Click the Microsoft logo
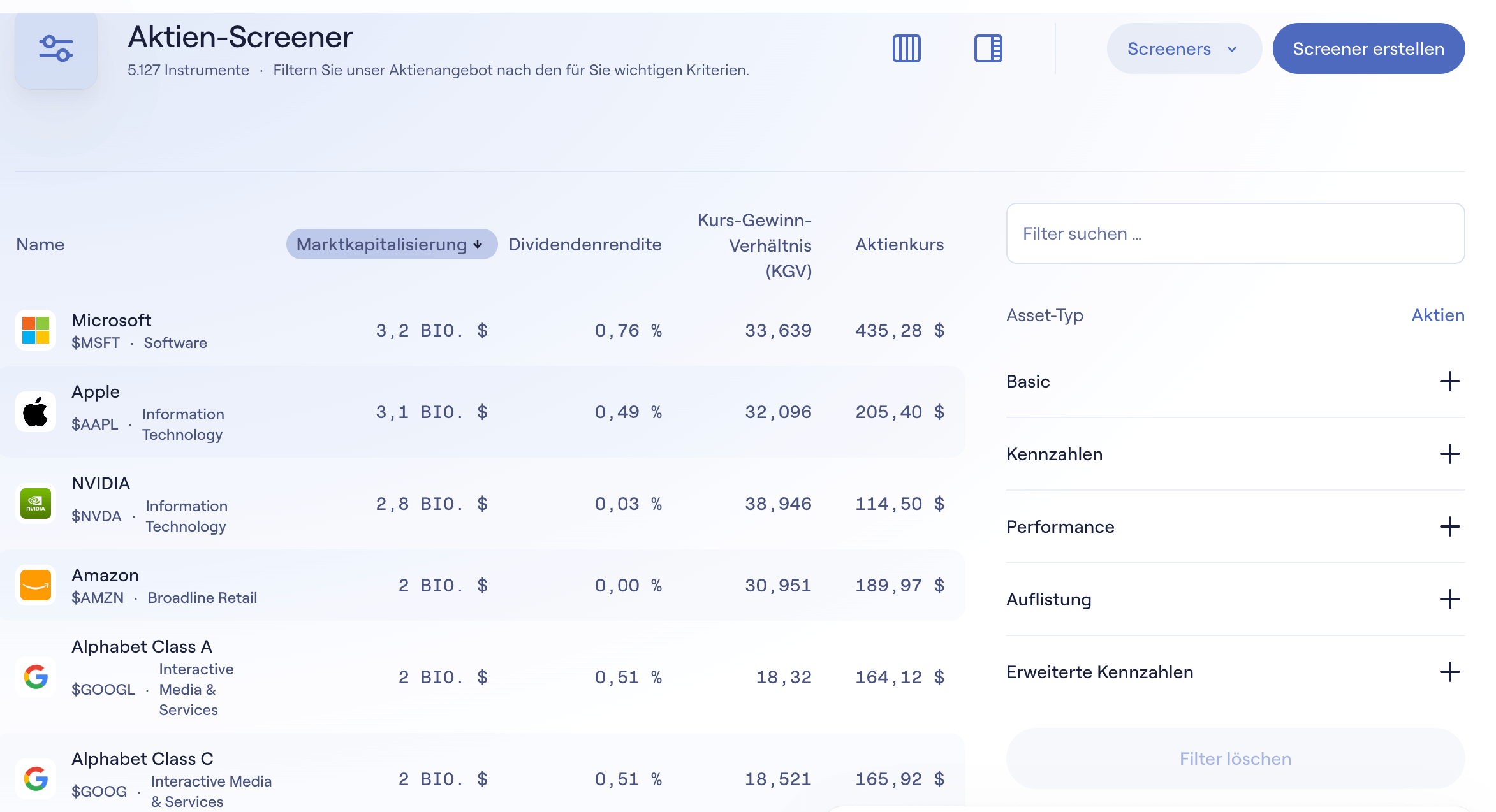 36,330
